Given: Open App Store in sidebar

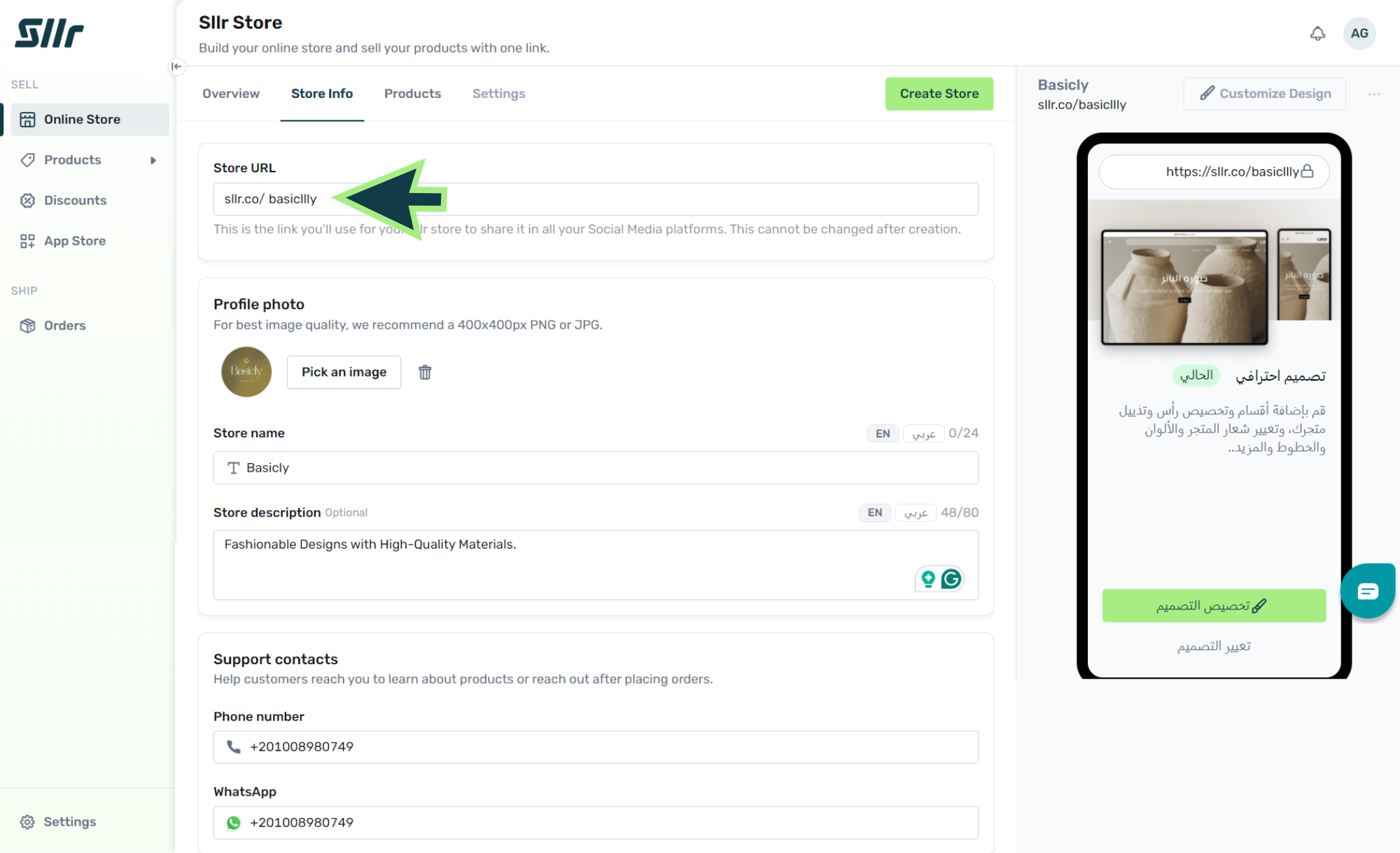Looking at the screenshot, I should coord(74,241).
